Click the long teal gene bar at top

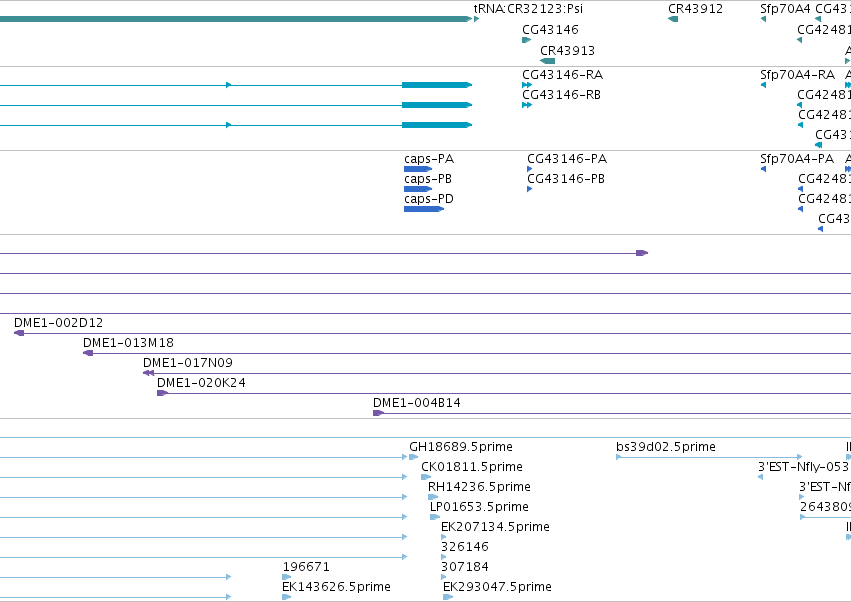[236, 19]
